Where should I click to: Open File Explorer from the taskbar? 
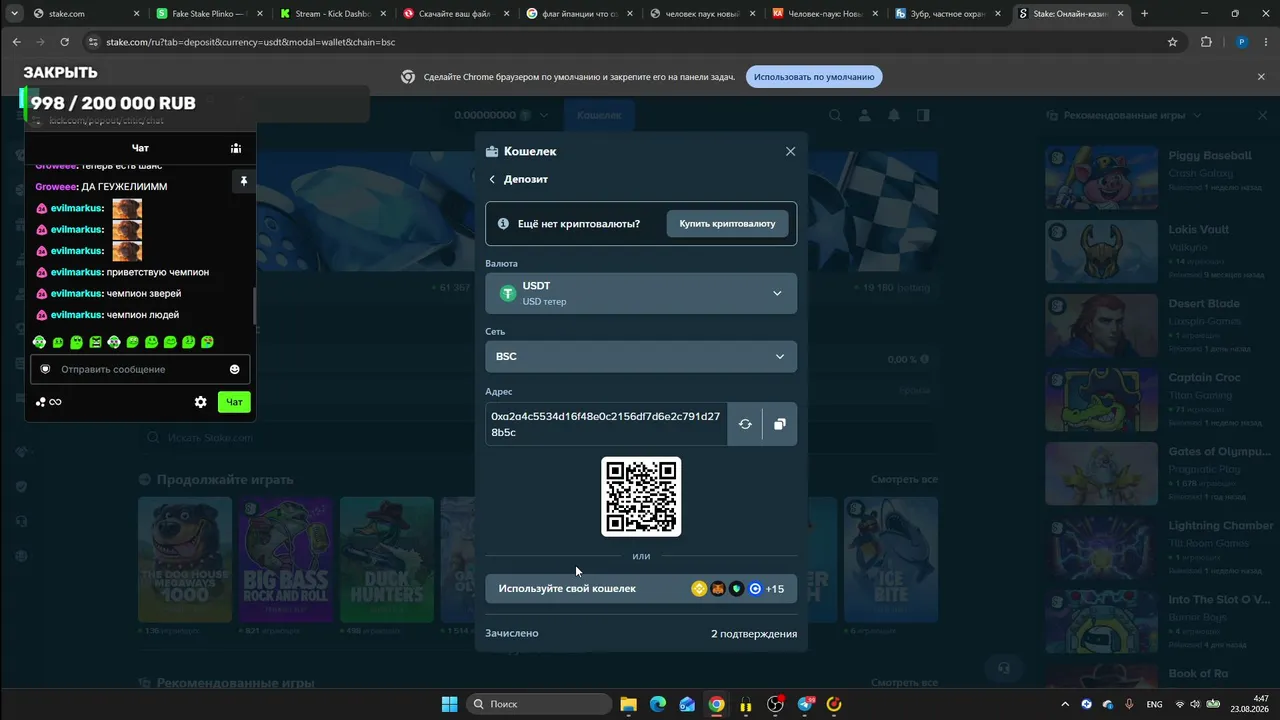tap(628, 704)
